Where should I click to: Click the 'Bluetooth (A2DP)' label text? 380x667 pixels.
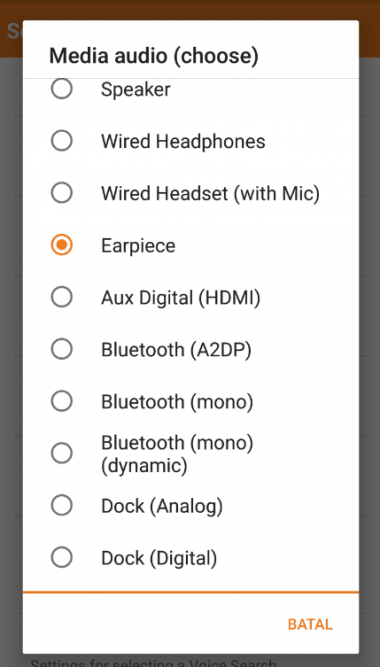176,350
